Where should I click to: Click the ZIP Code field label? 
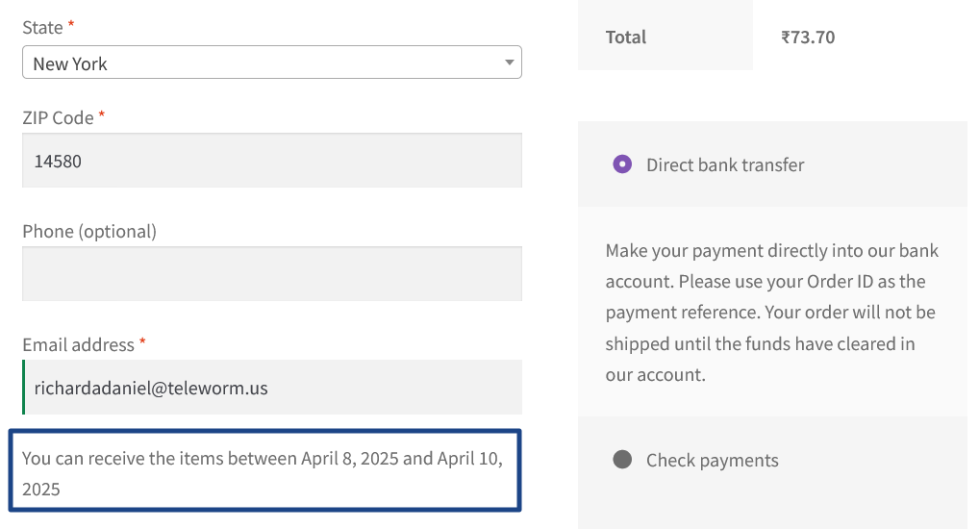click(58, 118)
